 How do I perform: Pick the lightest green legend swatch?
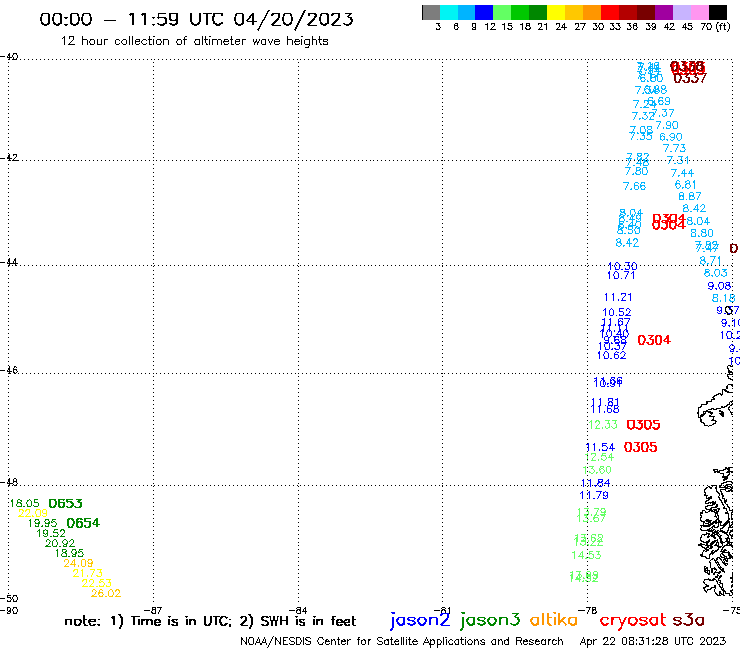tap(502, 12)
